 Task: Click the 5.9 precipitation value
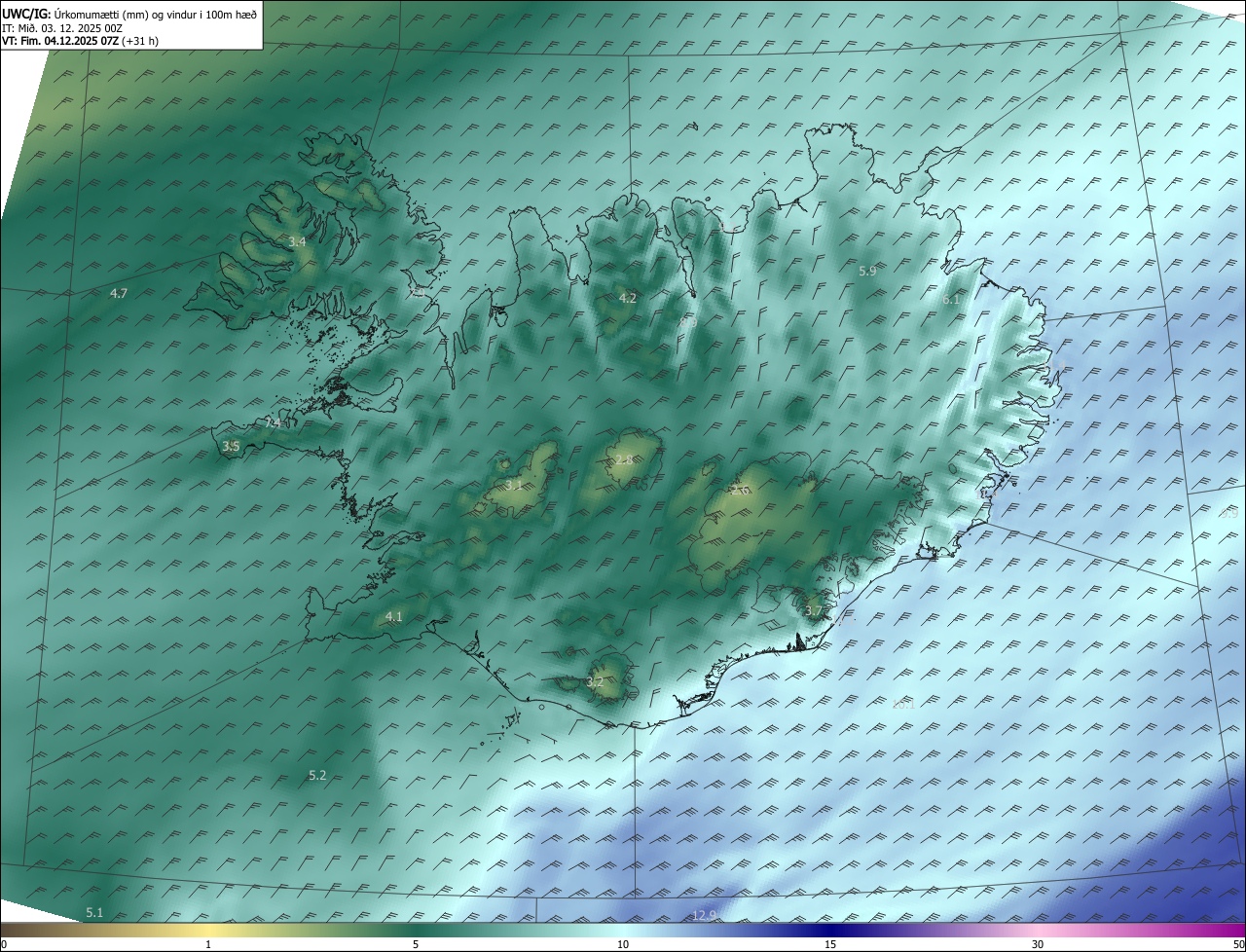point(868,272)
